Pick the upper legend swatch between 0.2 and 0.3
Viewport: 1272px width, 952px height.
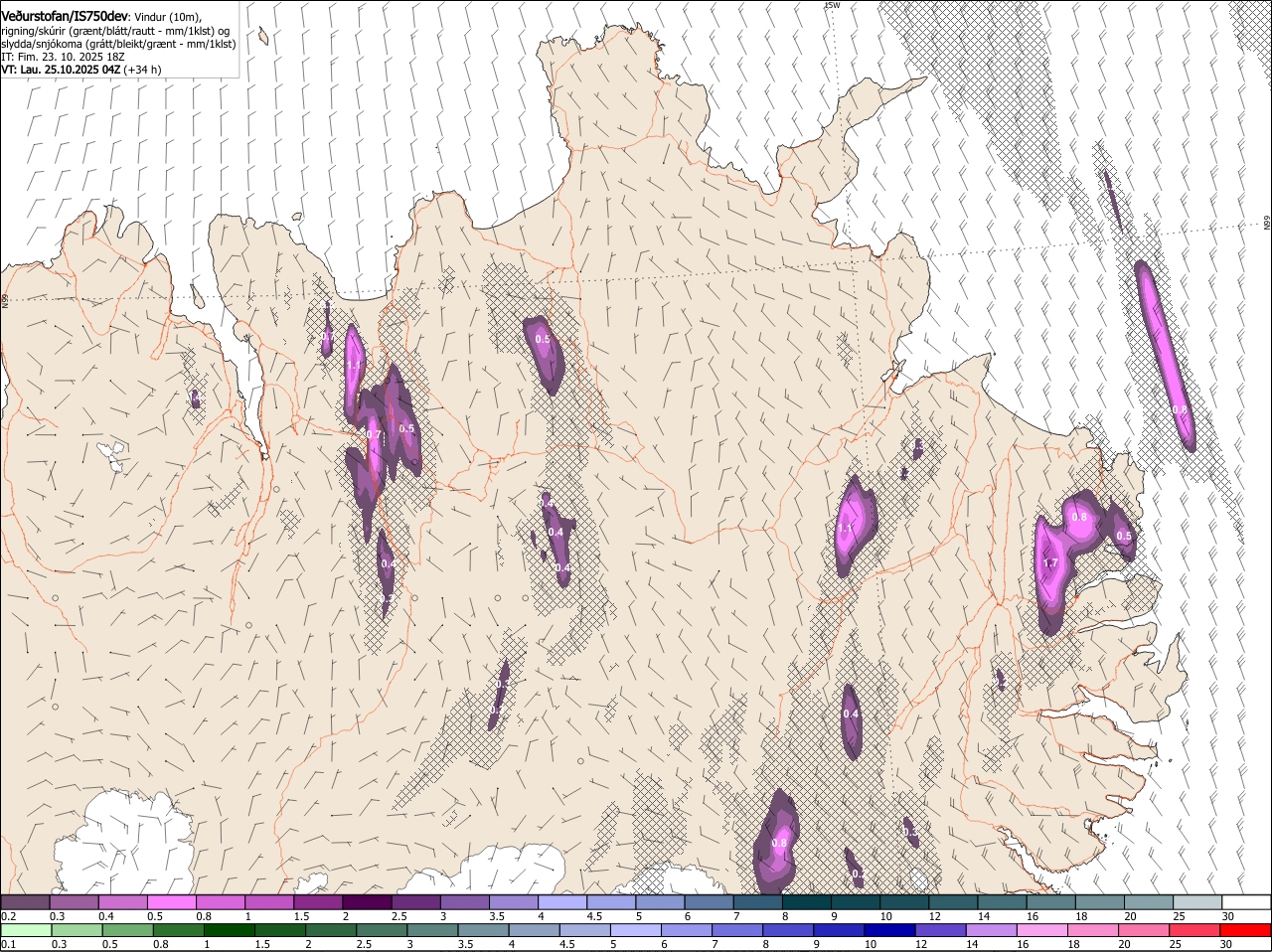tap(26, 901)
